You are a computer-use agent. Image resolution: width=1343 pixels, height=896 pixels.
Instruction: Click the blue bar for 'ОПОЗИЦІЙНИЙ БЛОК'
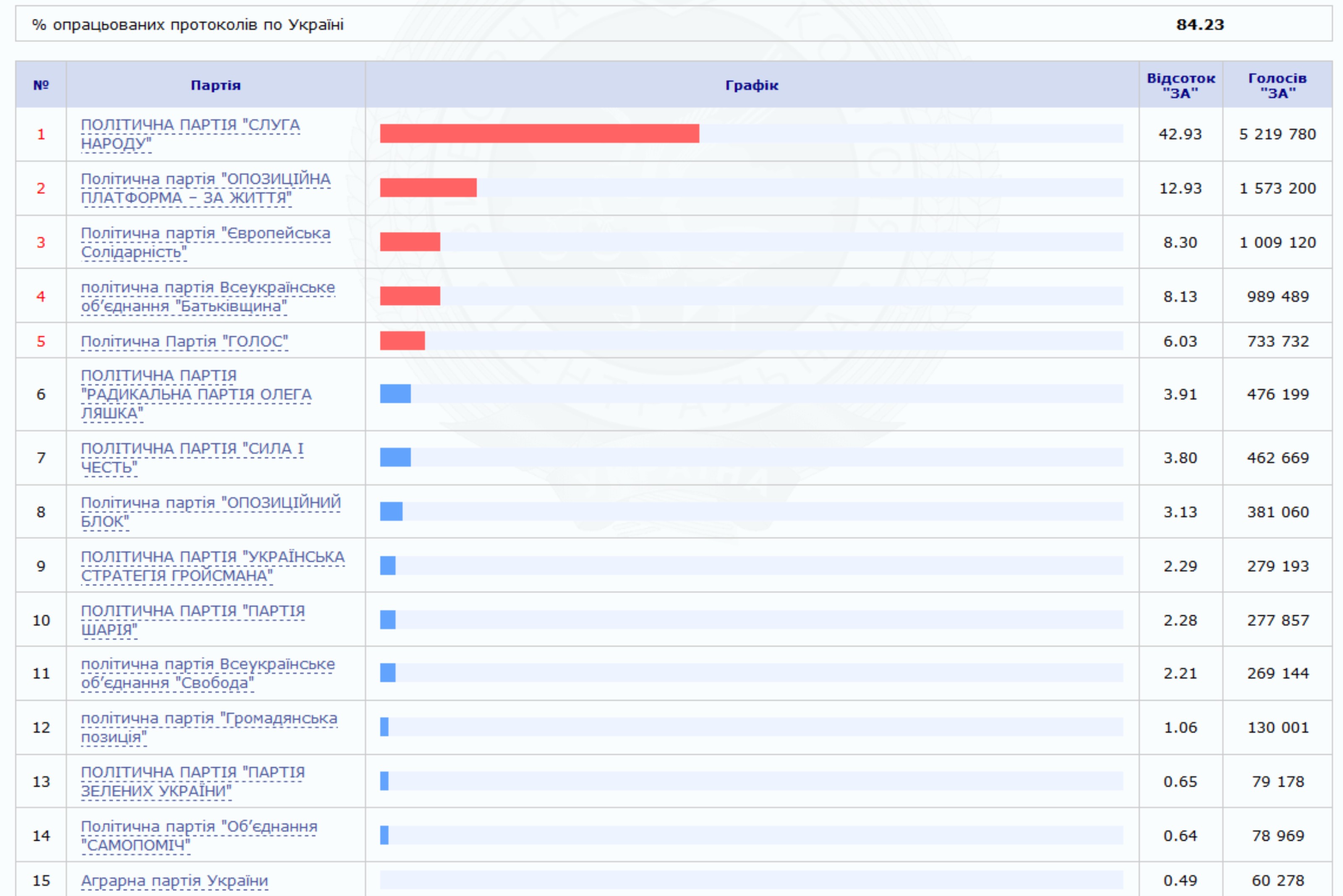391,511
